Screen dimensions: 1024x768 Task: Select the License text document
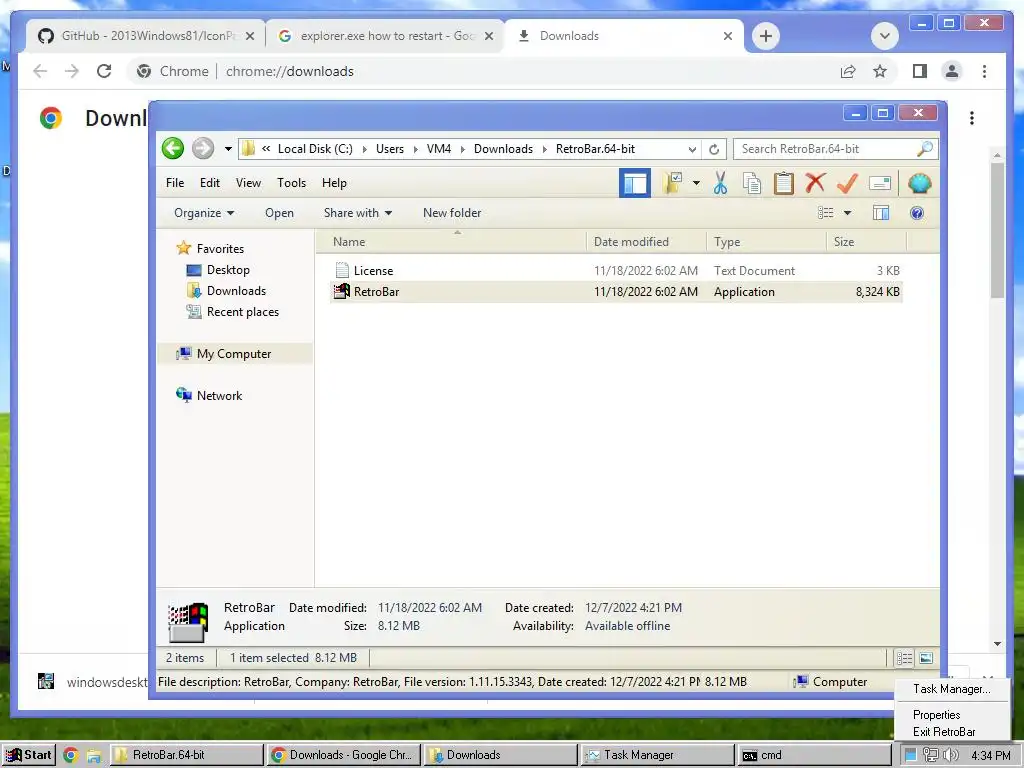tap(616, 270)
